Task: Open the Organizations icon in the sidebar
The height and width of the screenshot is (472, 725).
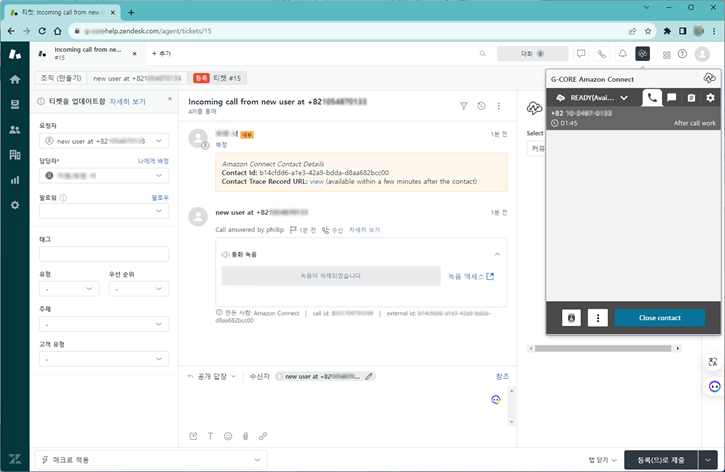Action: point(15,154)
